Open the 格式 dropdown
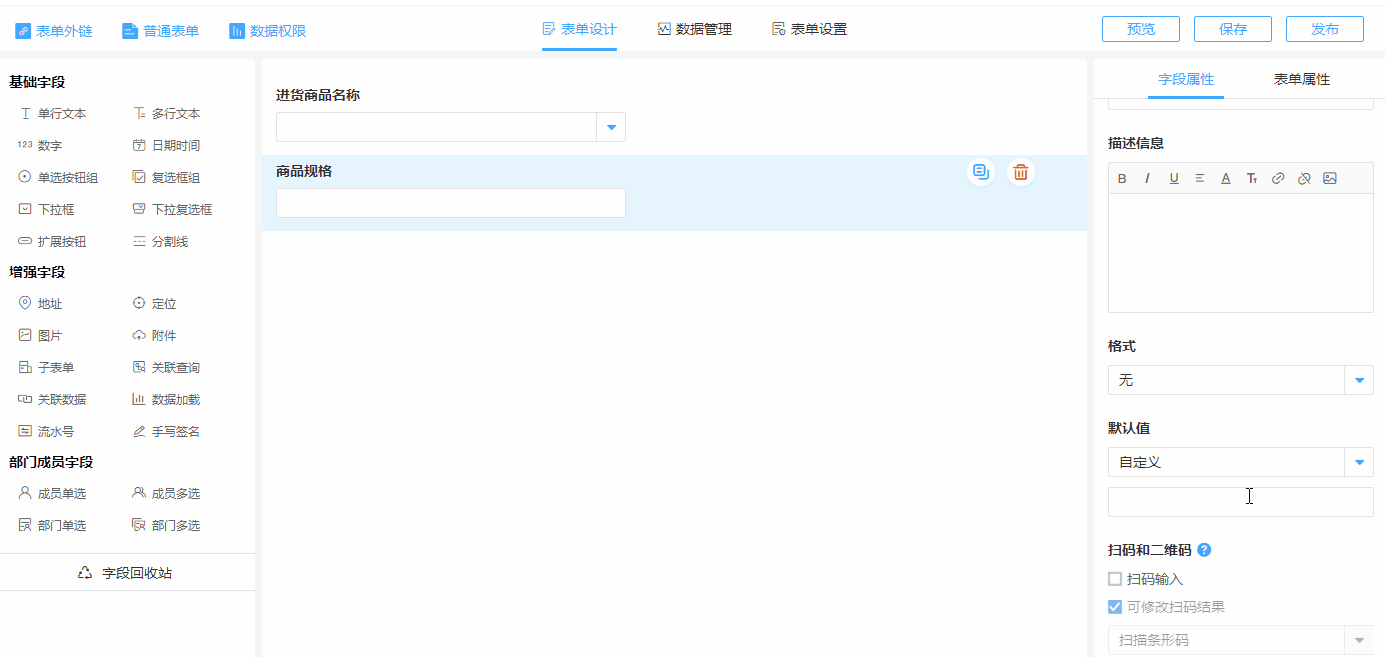This screenshot has height=657, width=1385. (x=1359, y=381)
